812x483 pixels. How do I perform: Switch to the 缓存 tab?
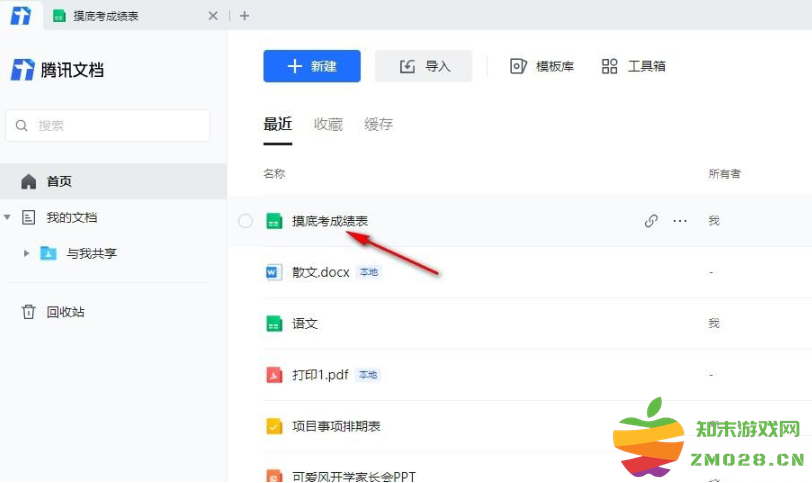378,124
